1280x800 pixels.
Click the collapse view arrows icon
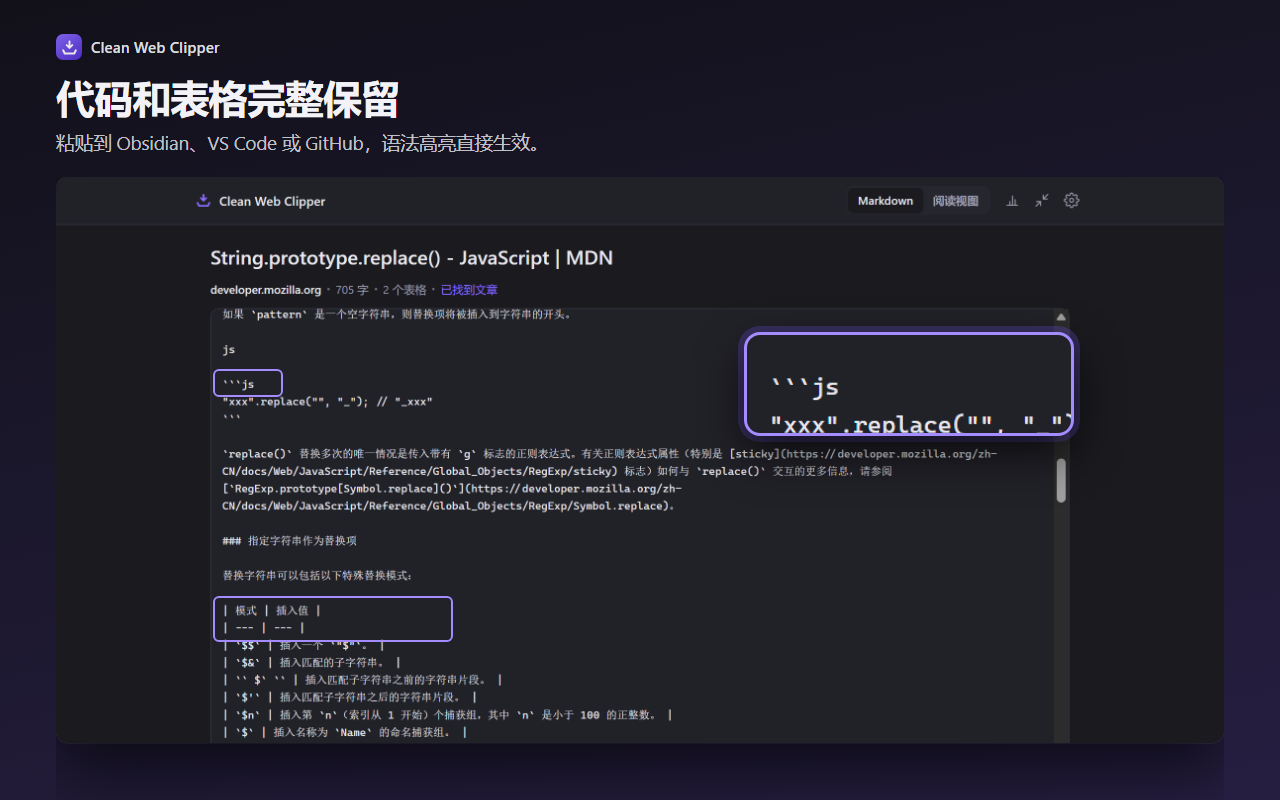[1042, 200]
